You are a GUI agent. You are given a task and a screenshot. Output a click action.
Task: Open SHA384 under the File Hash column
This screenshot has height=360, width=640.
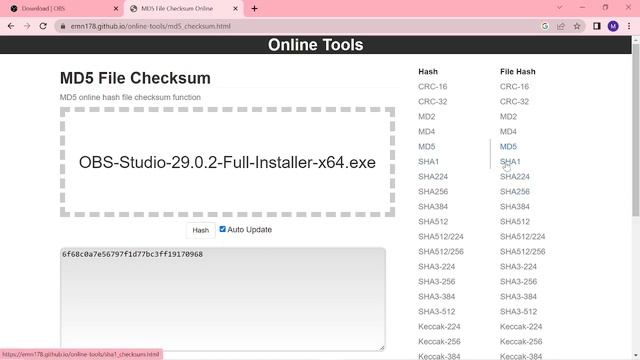pos(515,207)
